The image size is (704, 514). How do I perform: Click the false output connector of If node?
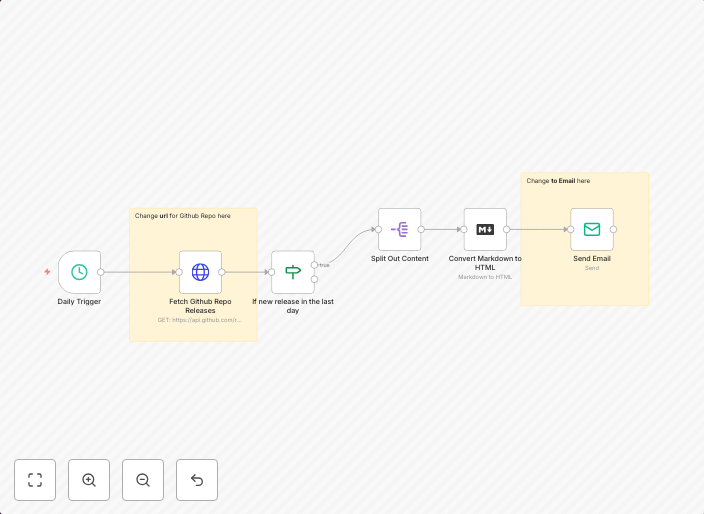coord(314,280)
